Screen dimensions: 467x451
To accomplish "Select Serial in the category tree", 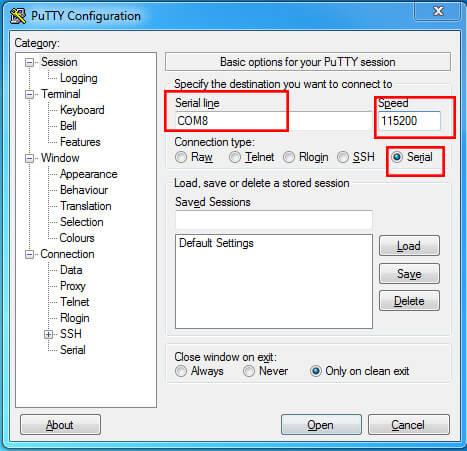I will click(x=73, y=350).
